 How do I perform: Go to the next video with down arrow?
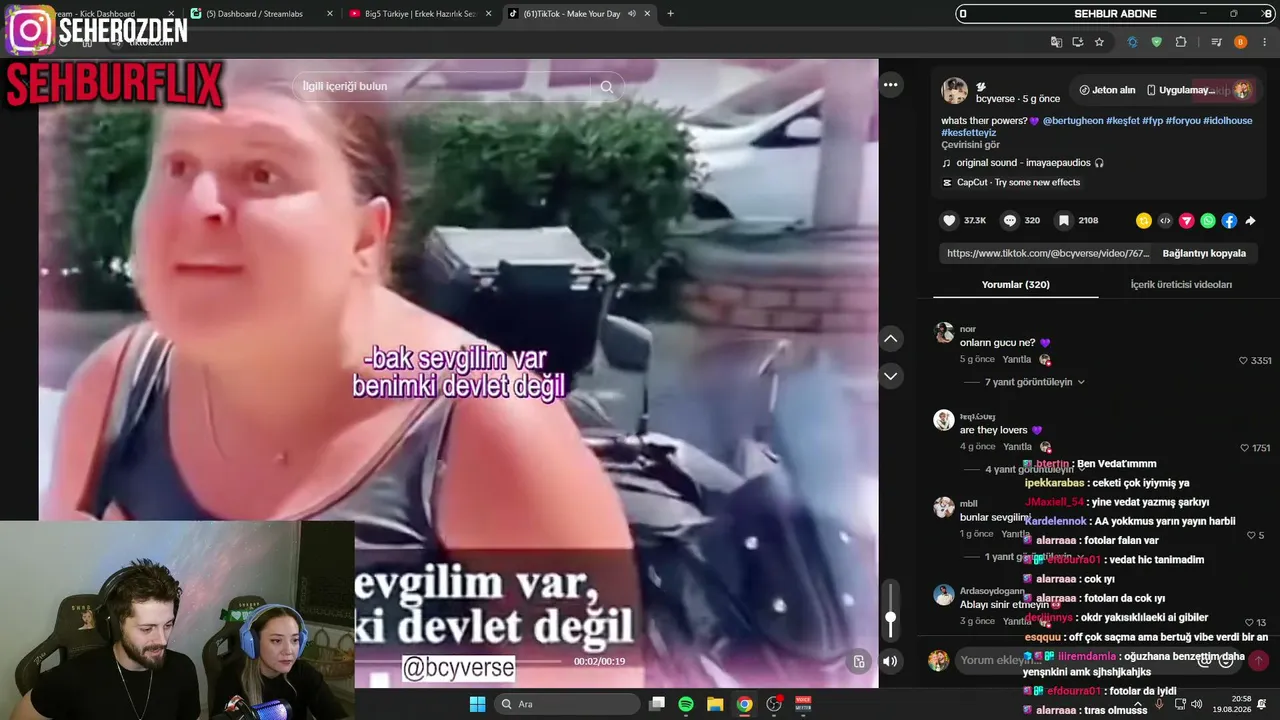click(891, 376)
